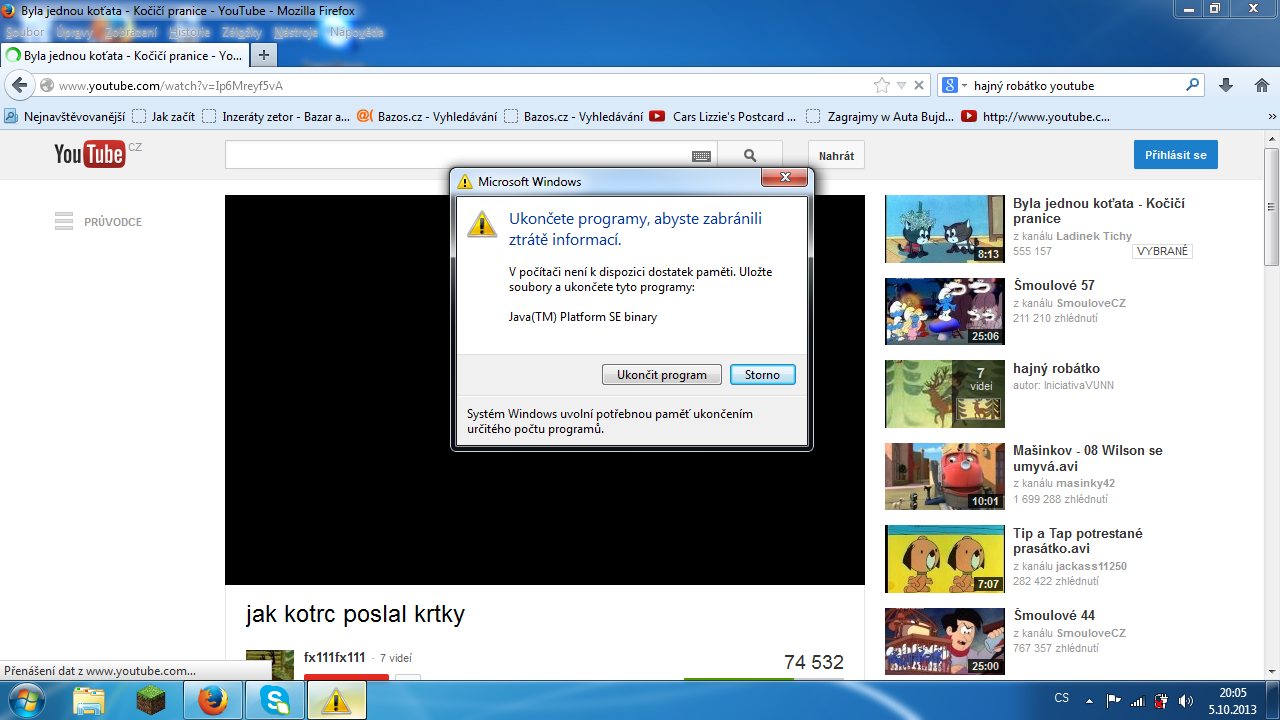1280x720 pixels.
Task: Click the Byla jednou koťata video thumbnail
Action: [x=945, y=229]
